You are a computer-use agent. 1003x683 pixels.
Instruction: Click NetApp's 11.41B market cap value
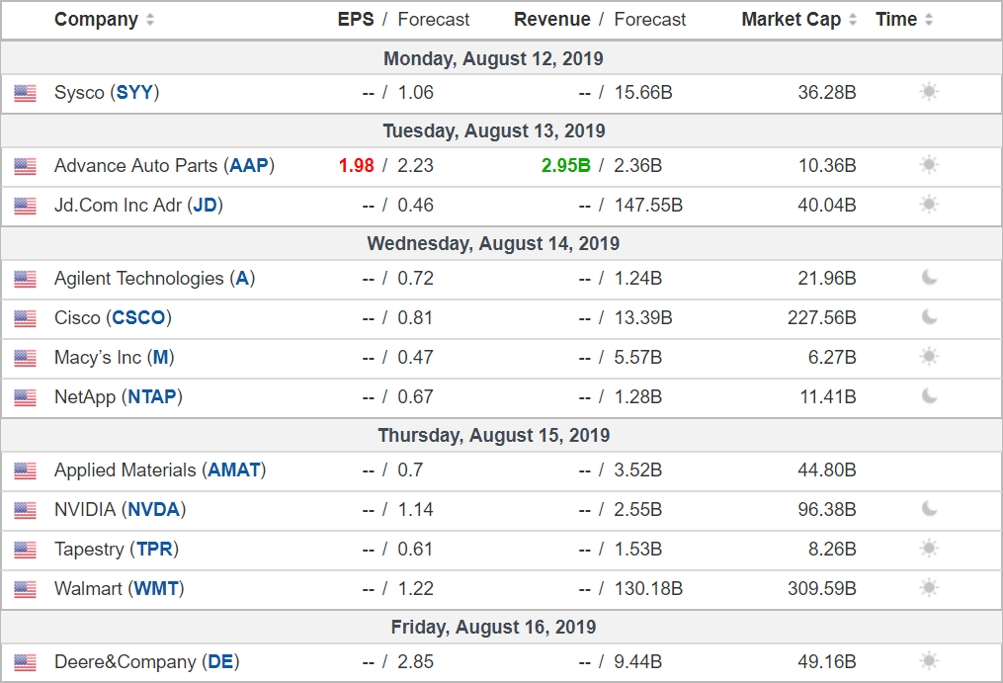pos(828,397)
